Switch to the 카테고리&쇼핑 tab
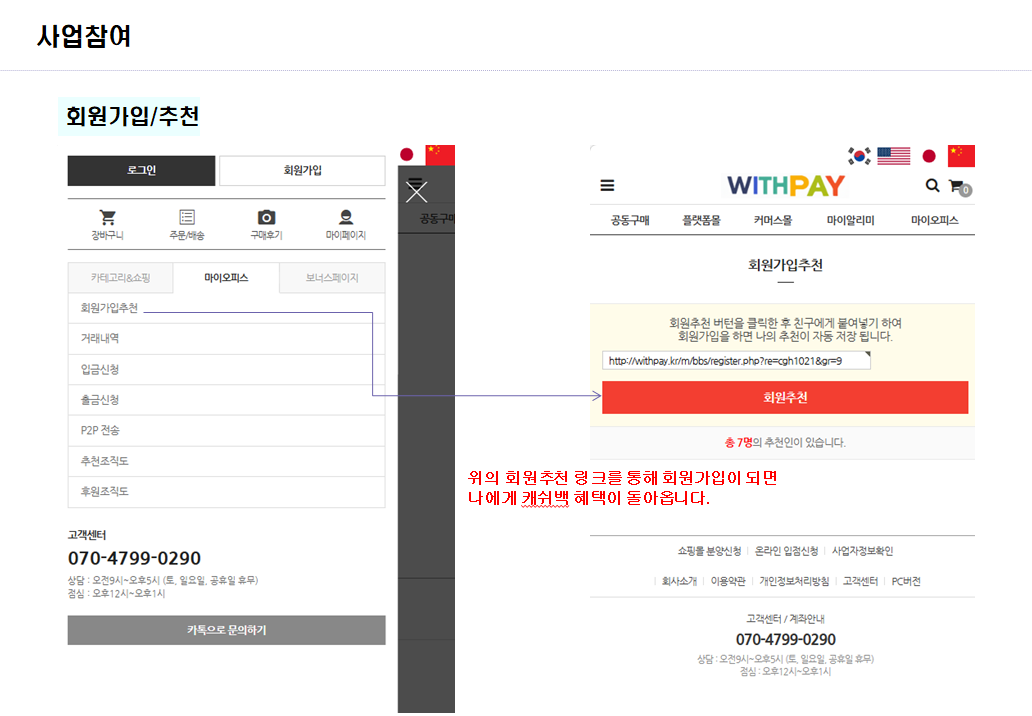Image resolution: width=1032 pixels, height=716 pixels. click(120, 278)
